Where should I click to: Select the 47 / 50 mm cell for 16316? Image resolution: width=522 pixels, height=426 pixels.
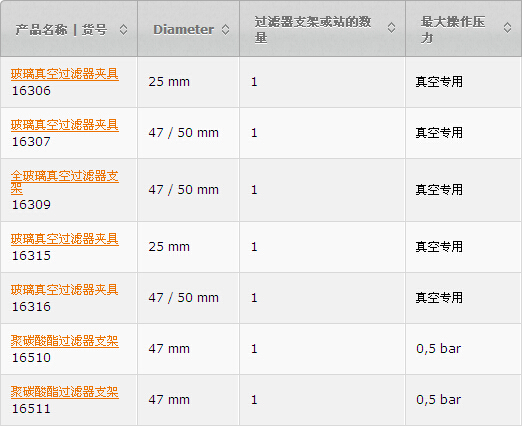point(188,298)
